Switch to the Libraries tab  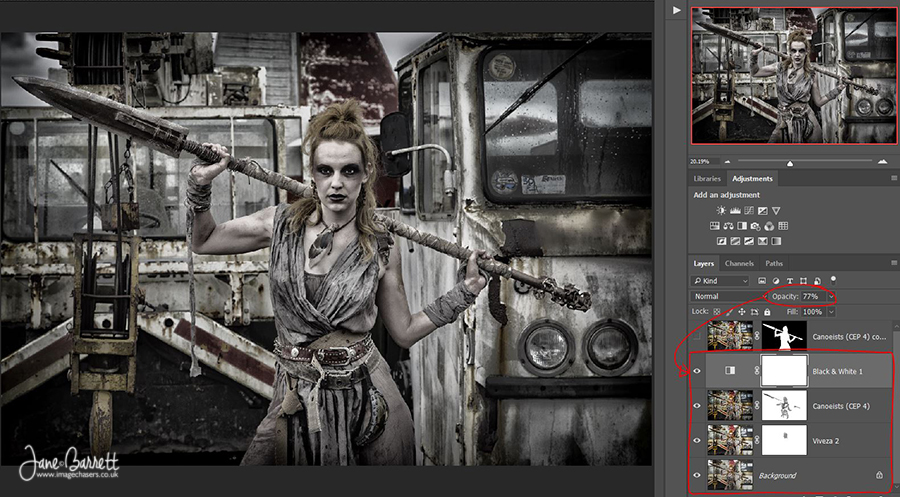[x=707, y=178]
